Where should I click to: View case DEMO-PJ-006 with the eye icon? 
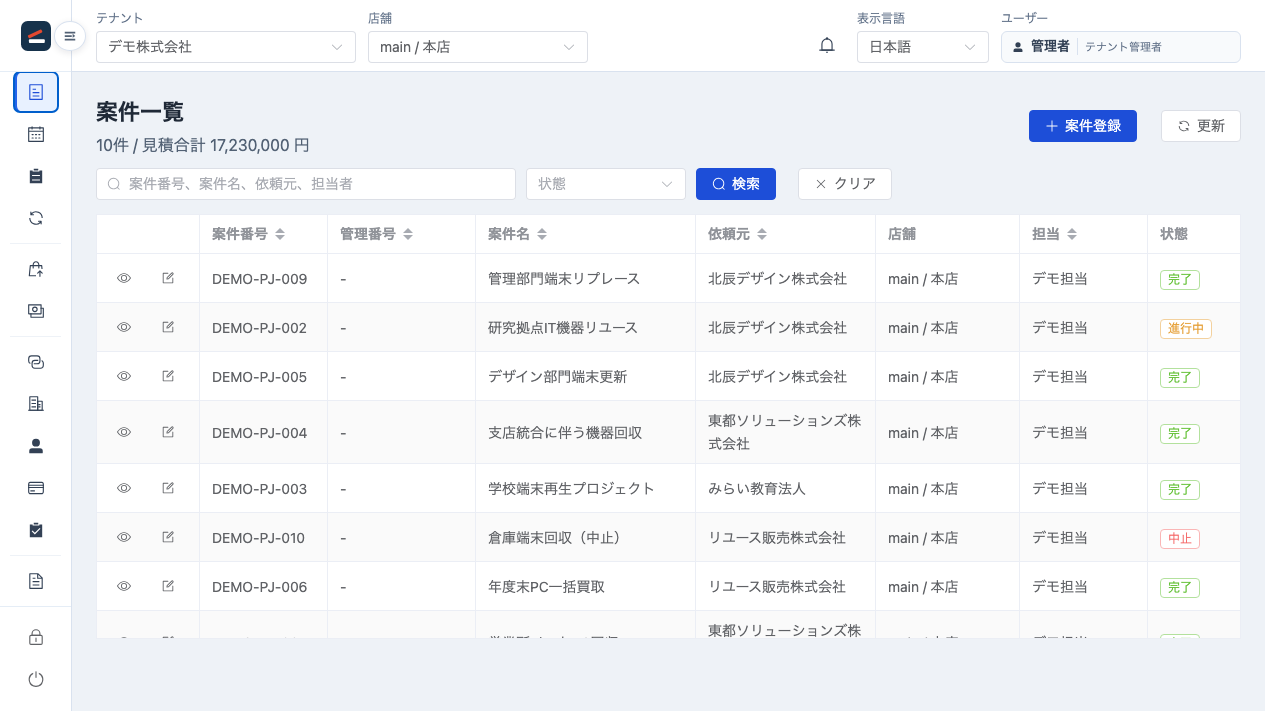[x=124, y=586]
